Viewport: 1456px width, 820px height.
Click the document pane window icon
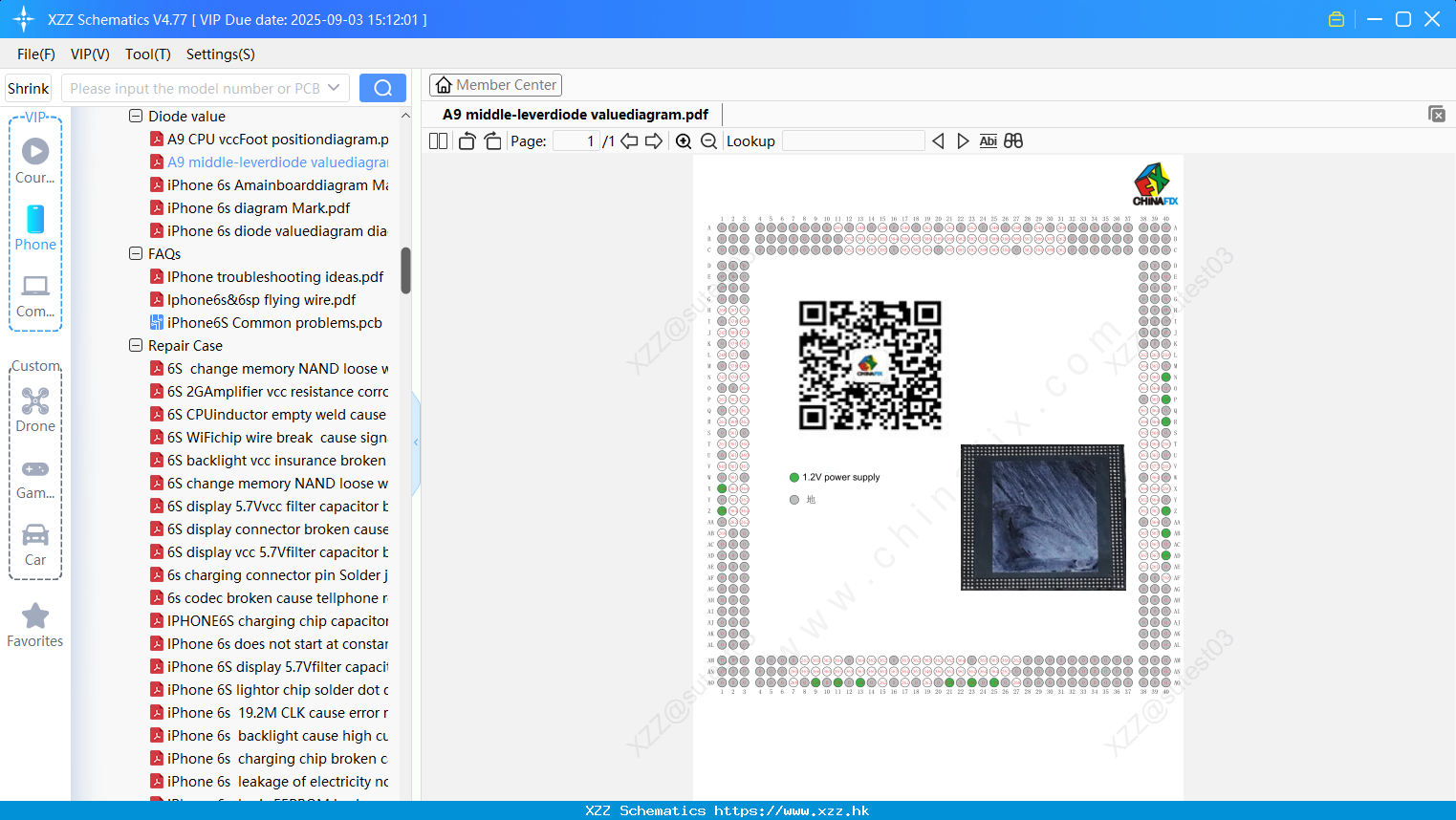click(x=1436, y=114)
